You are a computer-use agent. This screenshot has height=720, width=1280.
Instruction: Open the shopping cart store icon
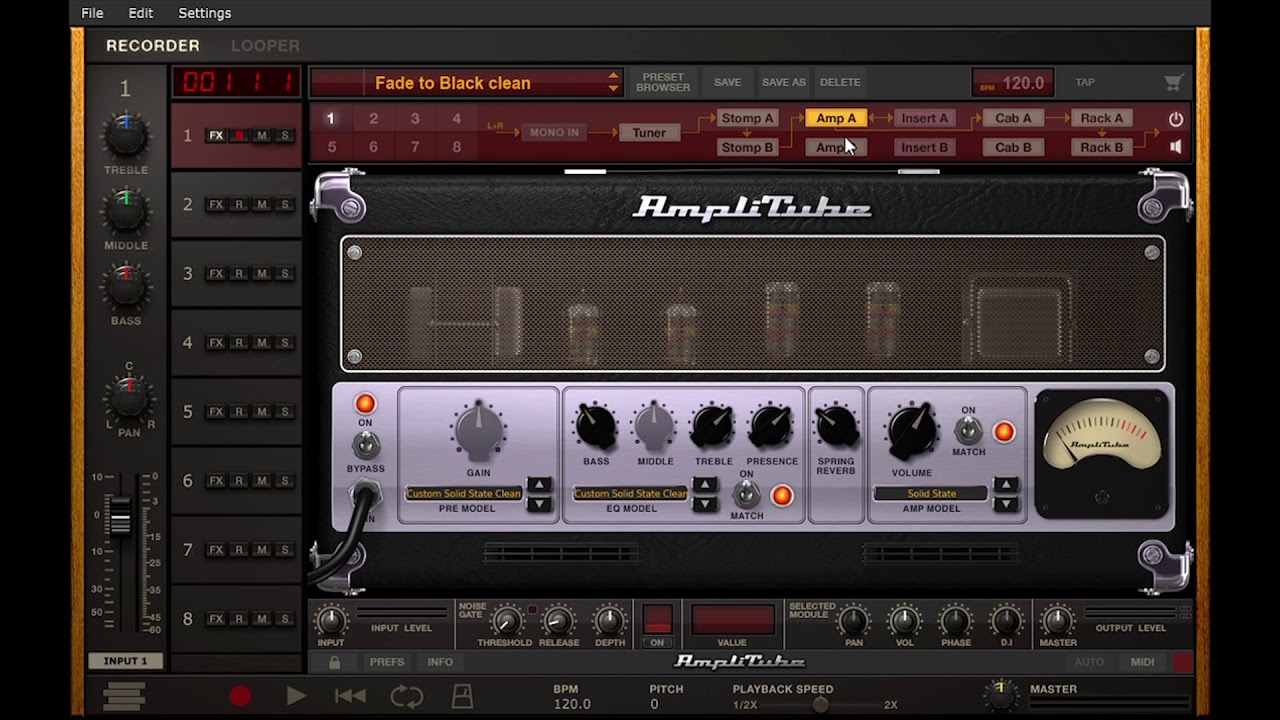pyautogui.click(x=1174, y=83)
